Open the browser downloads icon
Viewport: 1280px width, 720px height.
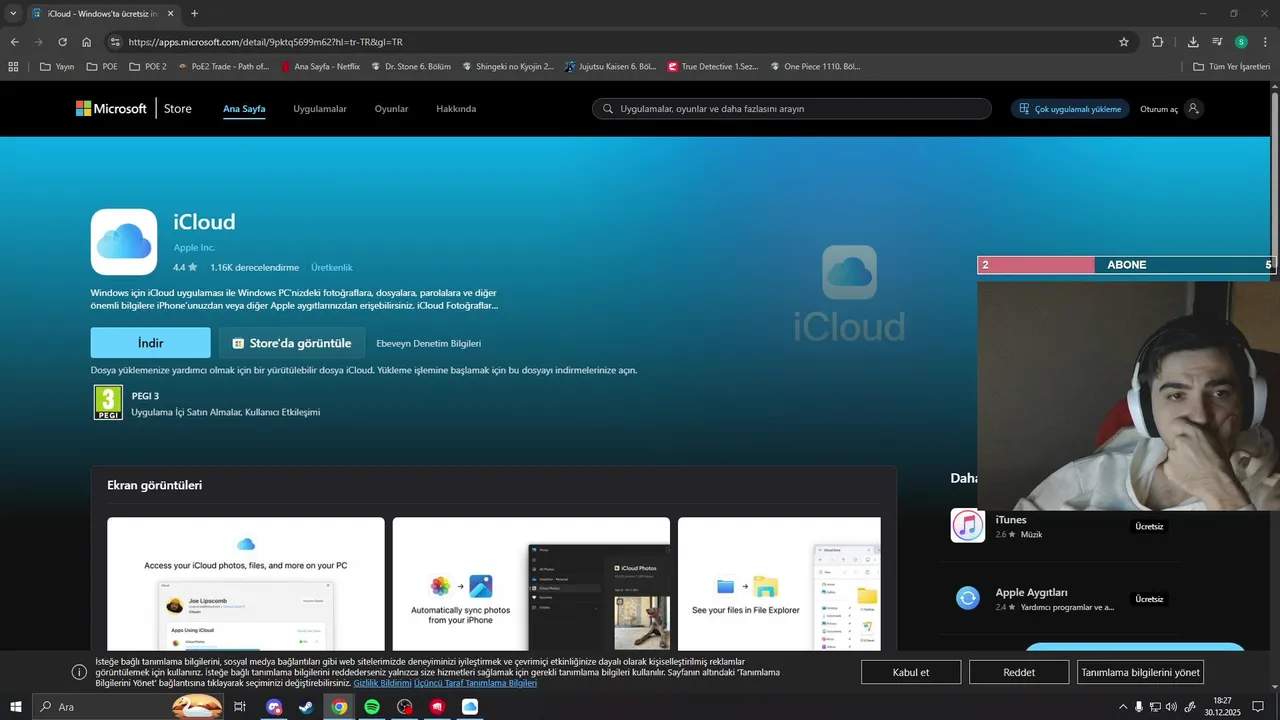click(x=1193, y=42)
